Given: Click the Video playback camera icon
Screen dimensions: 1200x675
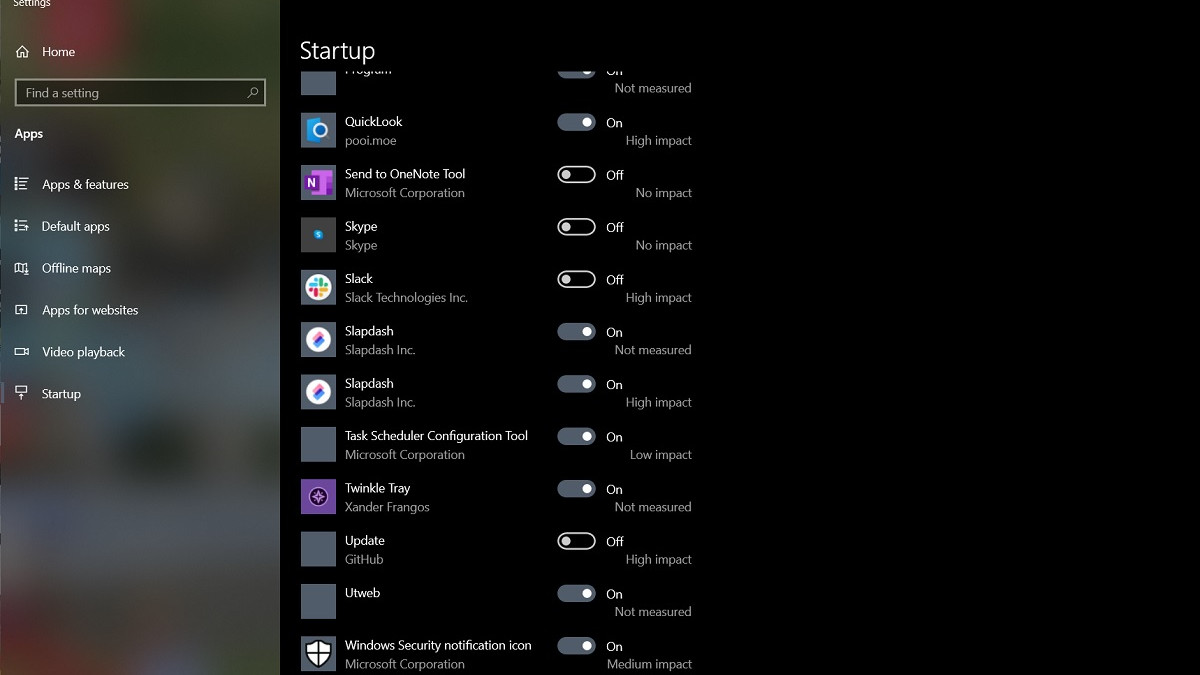Looking at the screenshot, I should [x=21, y=352].
